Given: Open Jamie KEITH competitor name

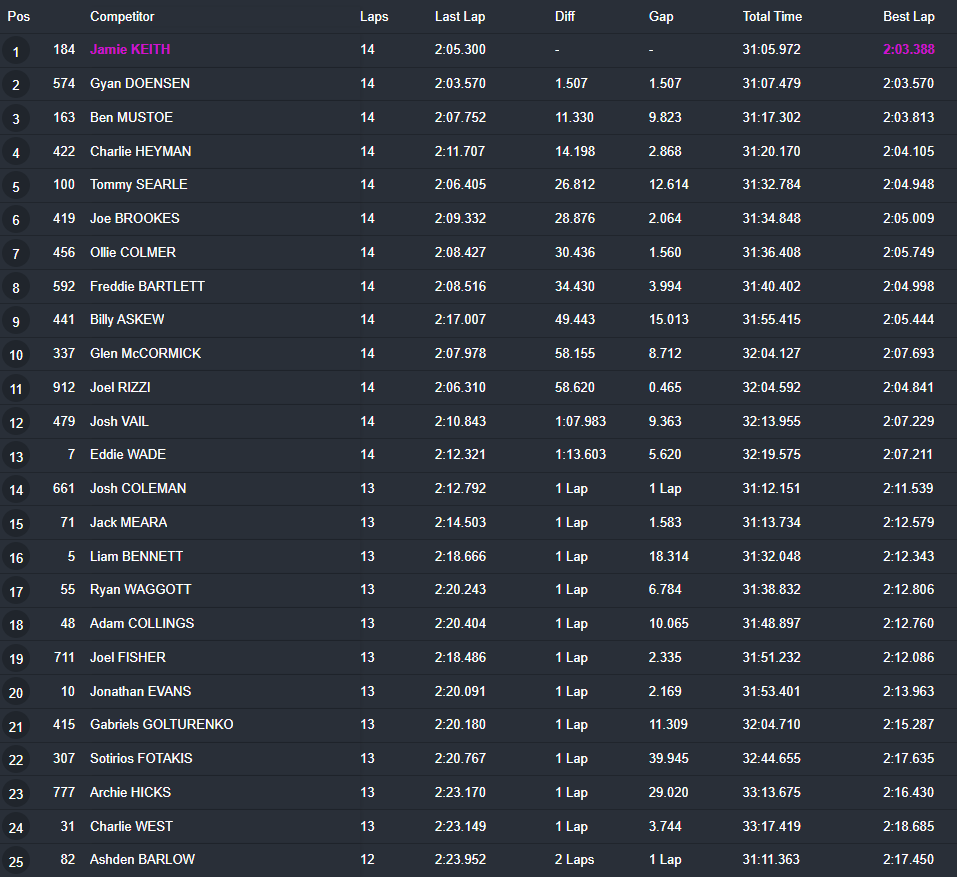Looking at the screenshot, I should (x=130, y=49).
